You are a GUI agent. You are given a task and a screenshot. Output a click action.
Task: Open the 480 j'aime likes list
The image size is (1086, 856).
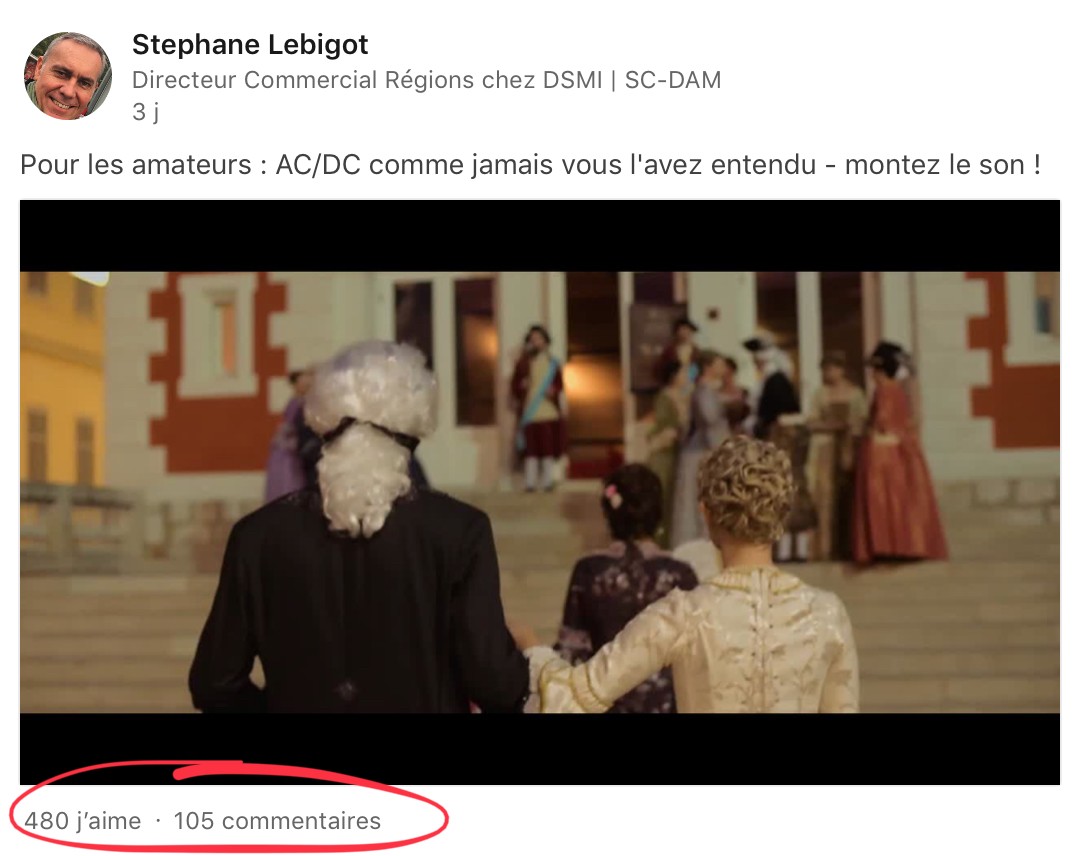[82, 821]
